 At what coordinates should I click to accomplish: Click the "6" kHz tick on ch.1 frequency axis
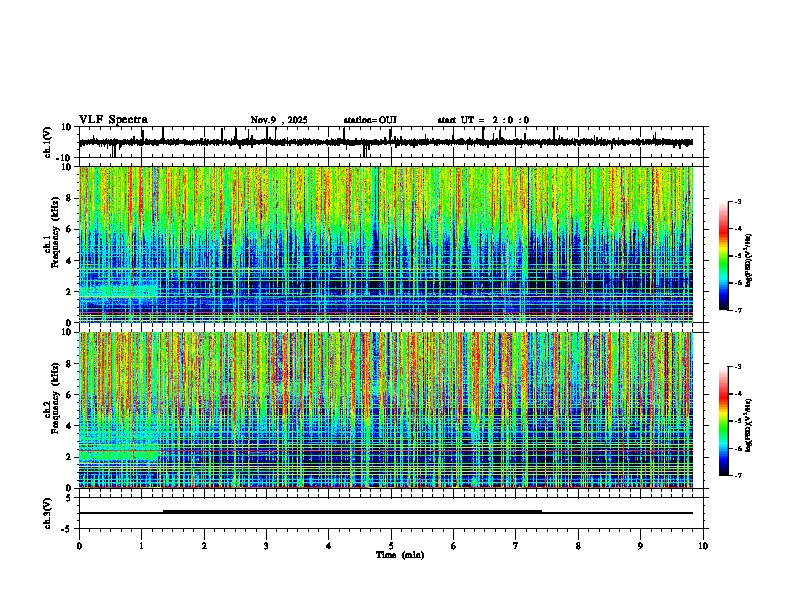click(69, 229)
